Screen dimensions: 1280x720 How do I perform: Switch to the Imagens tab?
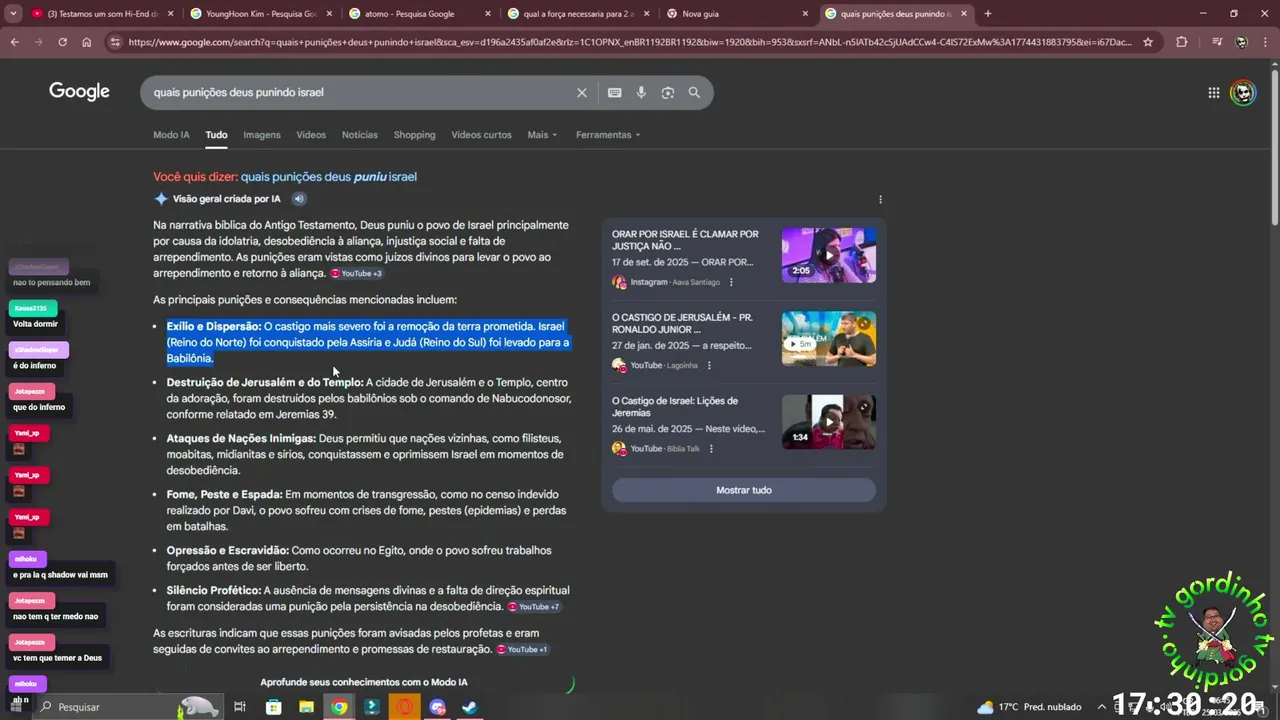262,135
